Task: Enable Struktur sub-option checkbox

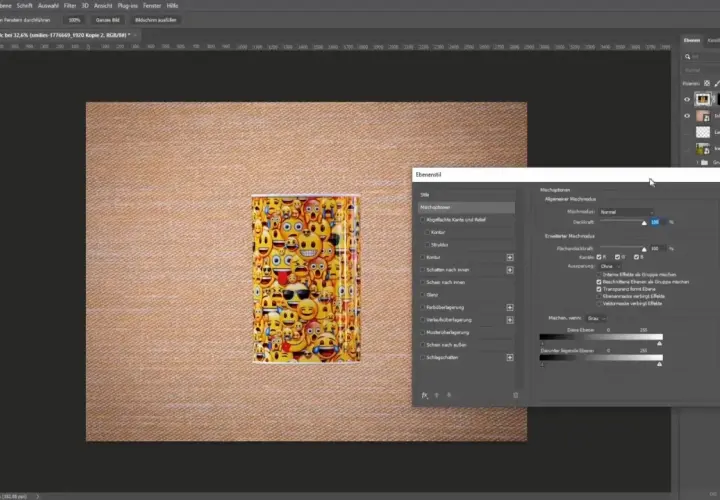Action: 428,245
